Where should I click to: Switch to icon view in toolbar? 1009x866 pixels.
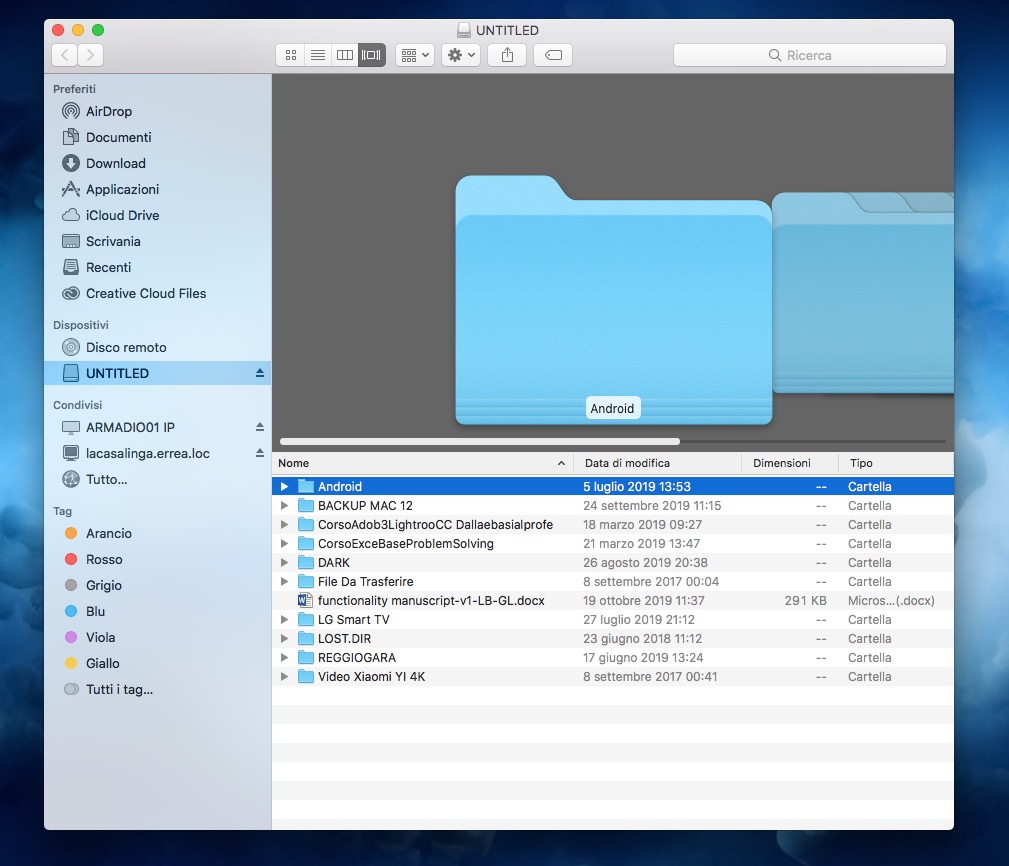coord(291,55)
